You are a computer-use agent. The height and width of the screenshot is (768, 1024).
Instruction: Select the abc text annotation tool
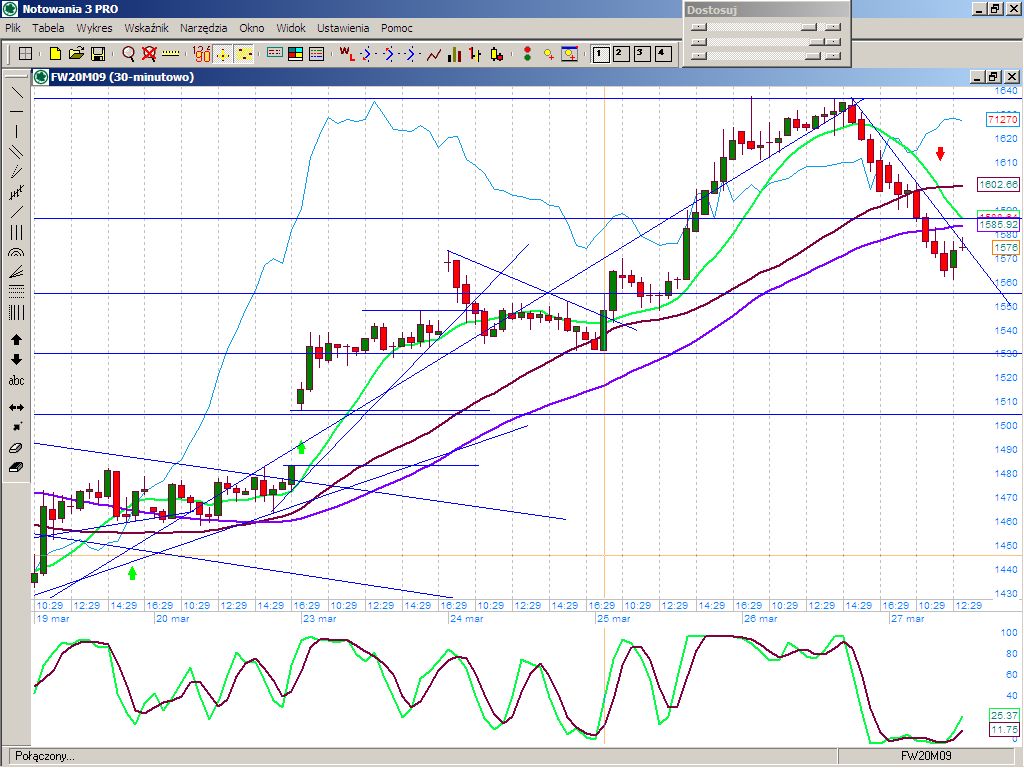16,381
